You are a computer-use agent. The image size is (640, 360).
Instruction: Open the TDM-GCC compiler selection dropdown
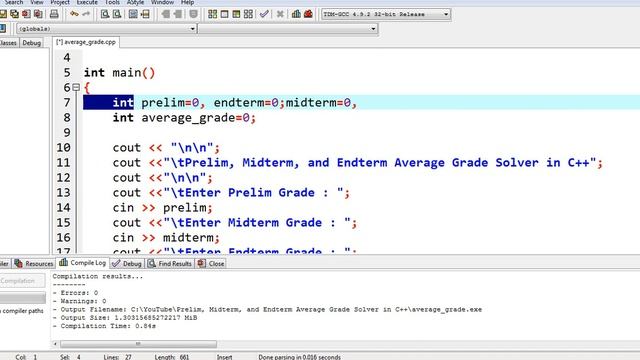click(x=386, y=14)
